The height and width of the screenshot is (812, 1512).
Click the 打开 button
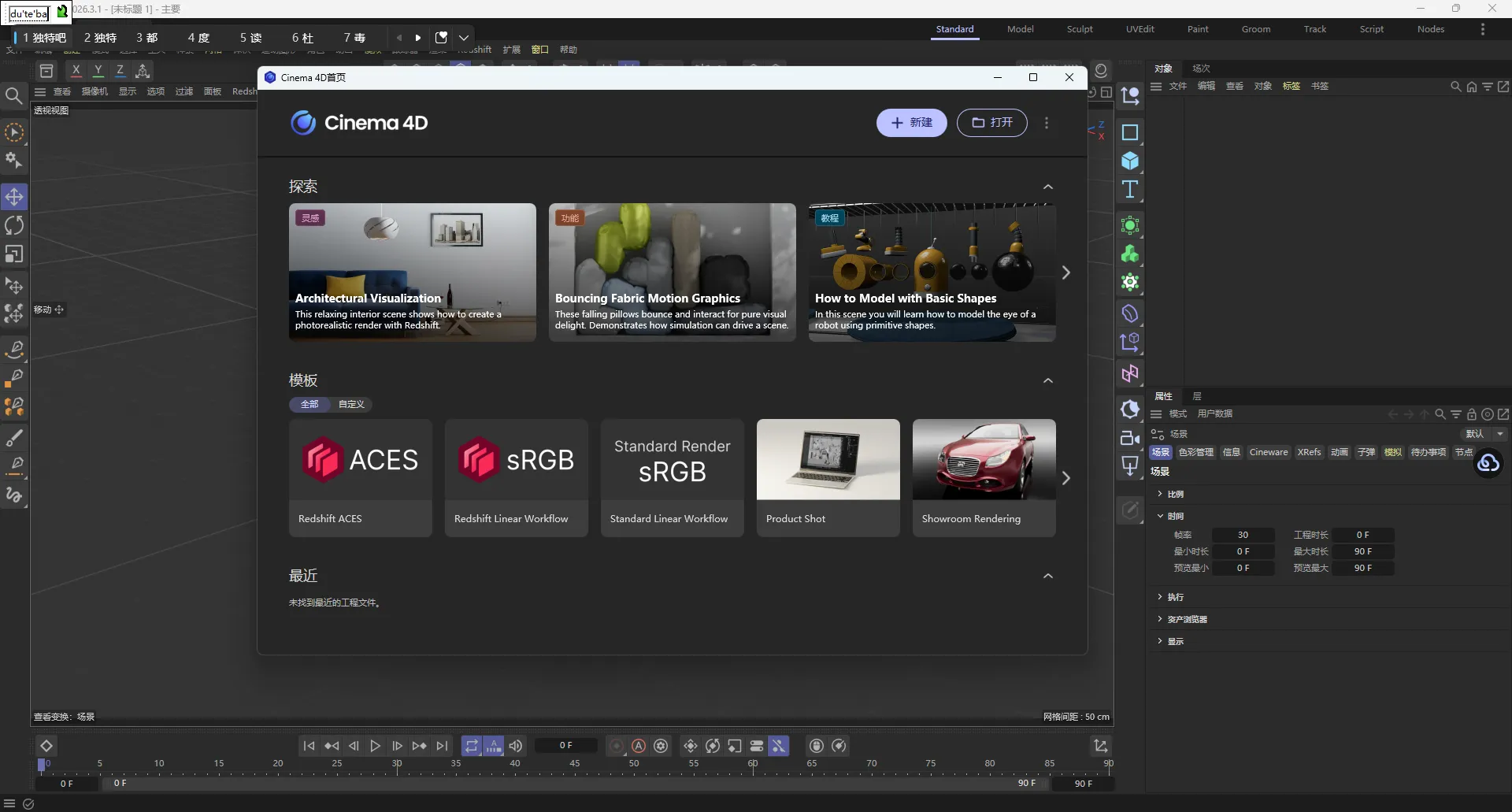[x=992, y=123]
